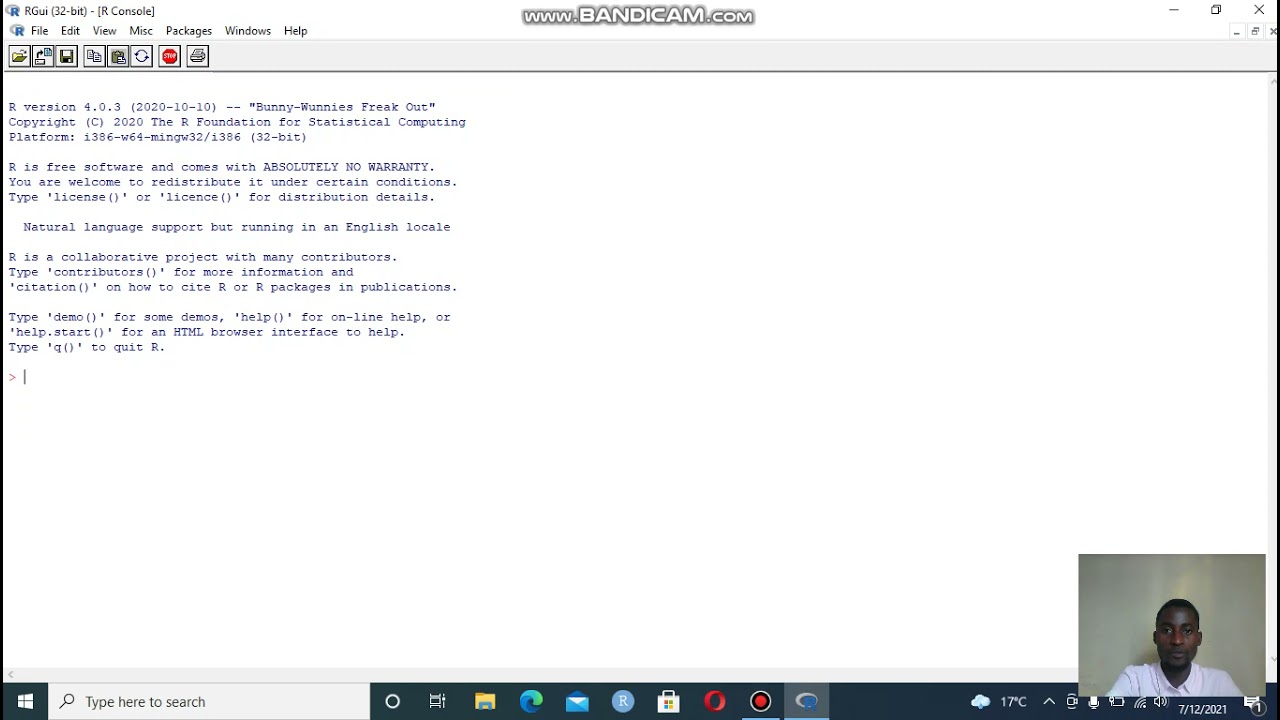Image resolution: width=1280 pixels, height=720 pixels.
Task: Show hidden system tray icons
Action: (1049, 701)
